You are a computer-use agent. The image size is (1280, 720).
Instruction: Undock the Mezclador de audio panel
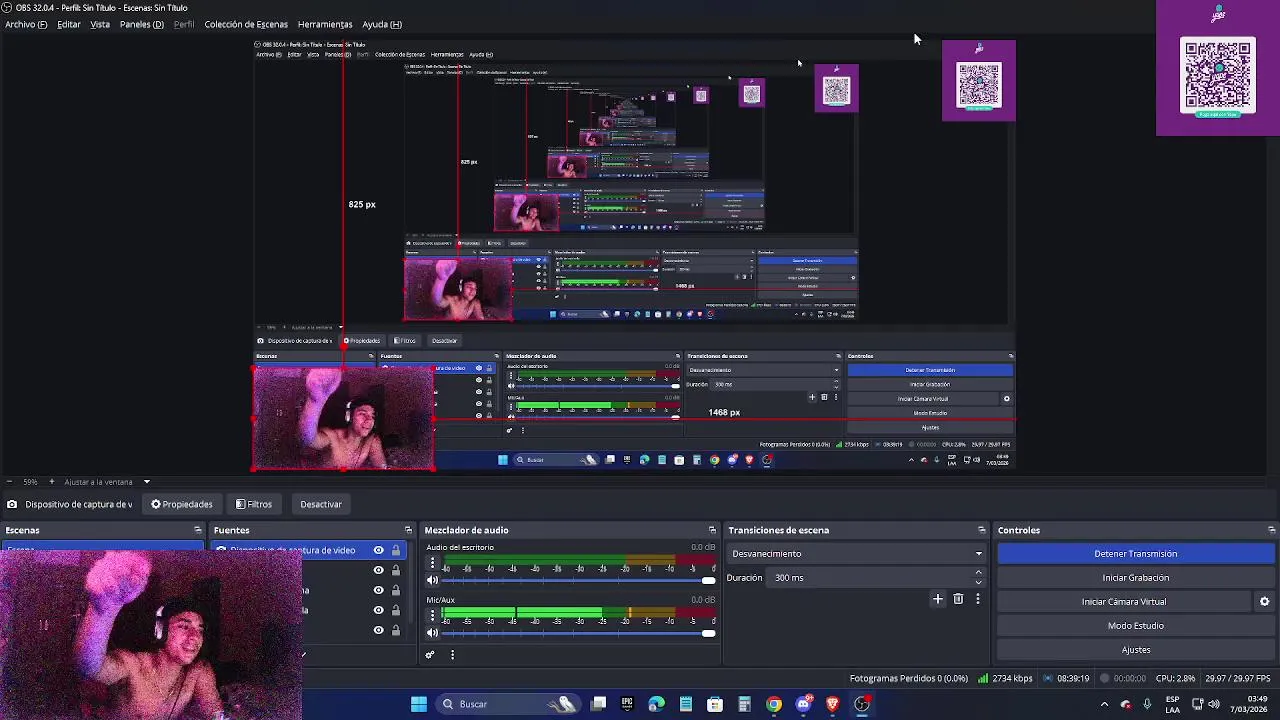pyautogui.click(x=712, y=530)
